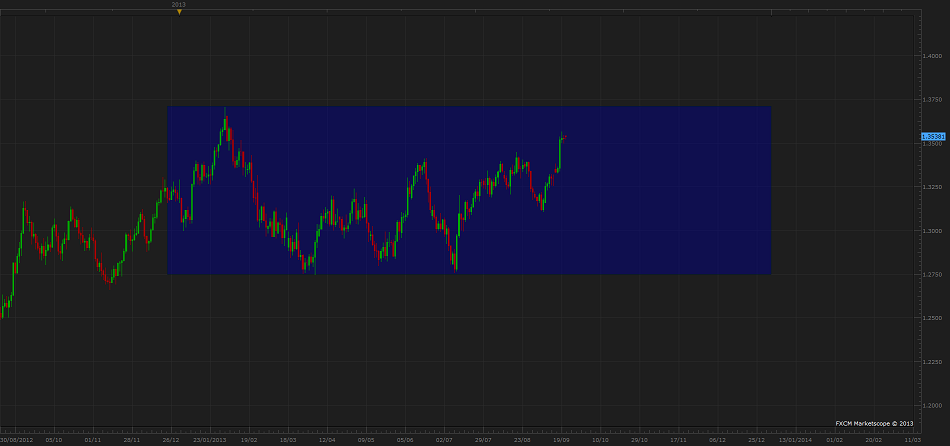Click the 1.3000 price axis label

click(932, 231)
